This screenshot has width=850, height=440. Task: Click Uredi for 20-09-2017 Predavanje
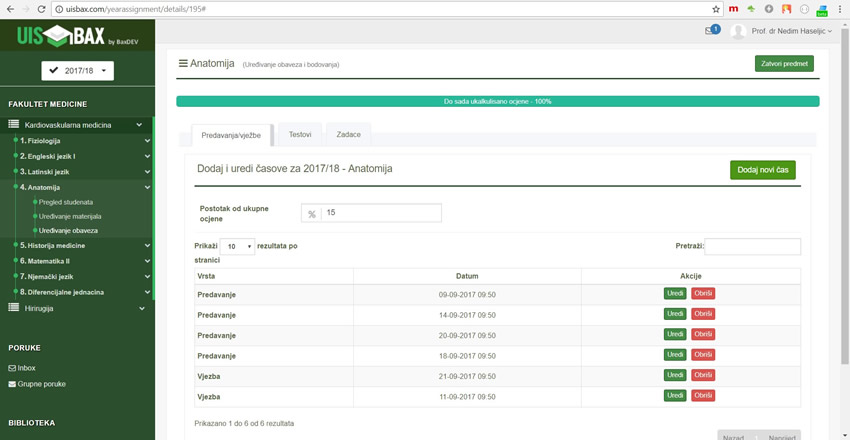coord(675,334)
